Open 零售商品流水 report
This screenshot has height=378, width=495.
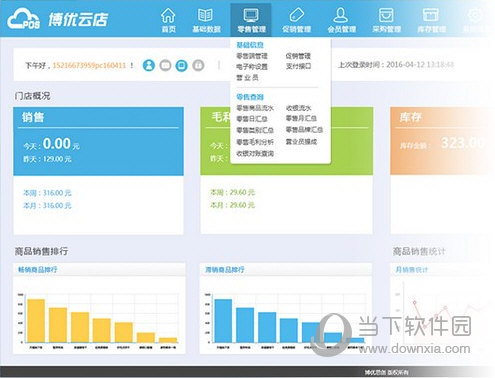coord(255,108)
